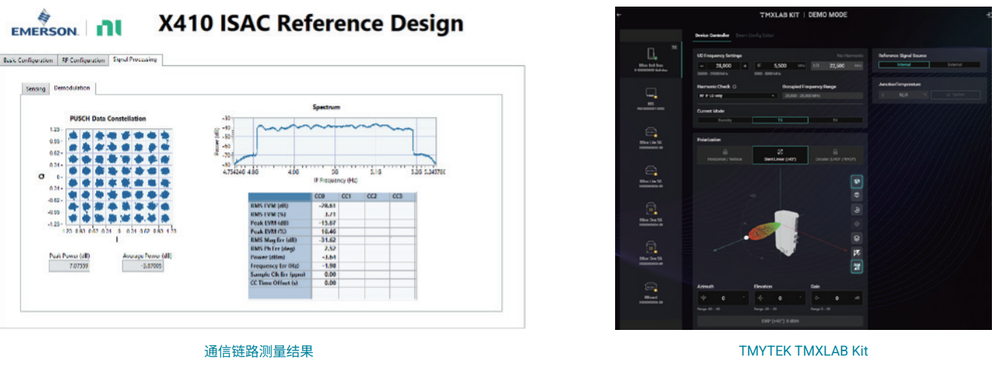This screenshot has height=371, width=1000.
Task: Select the first sidebar device with TX tag
Action: click(x=651, y=59)
